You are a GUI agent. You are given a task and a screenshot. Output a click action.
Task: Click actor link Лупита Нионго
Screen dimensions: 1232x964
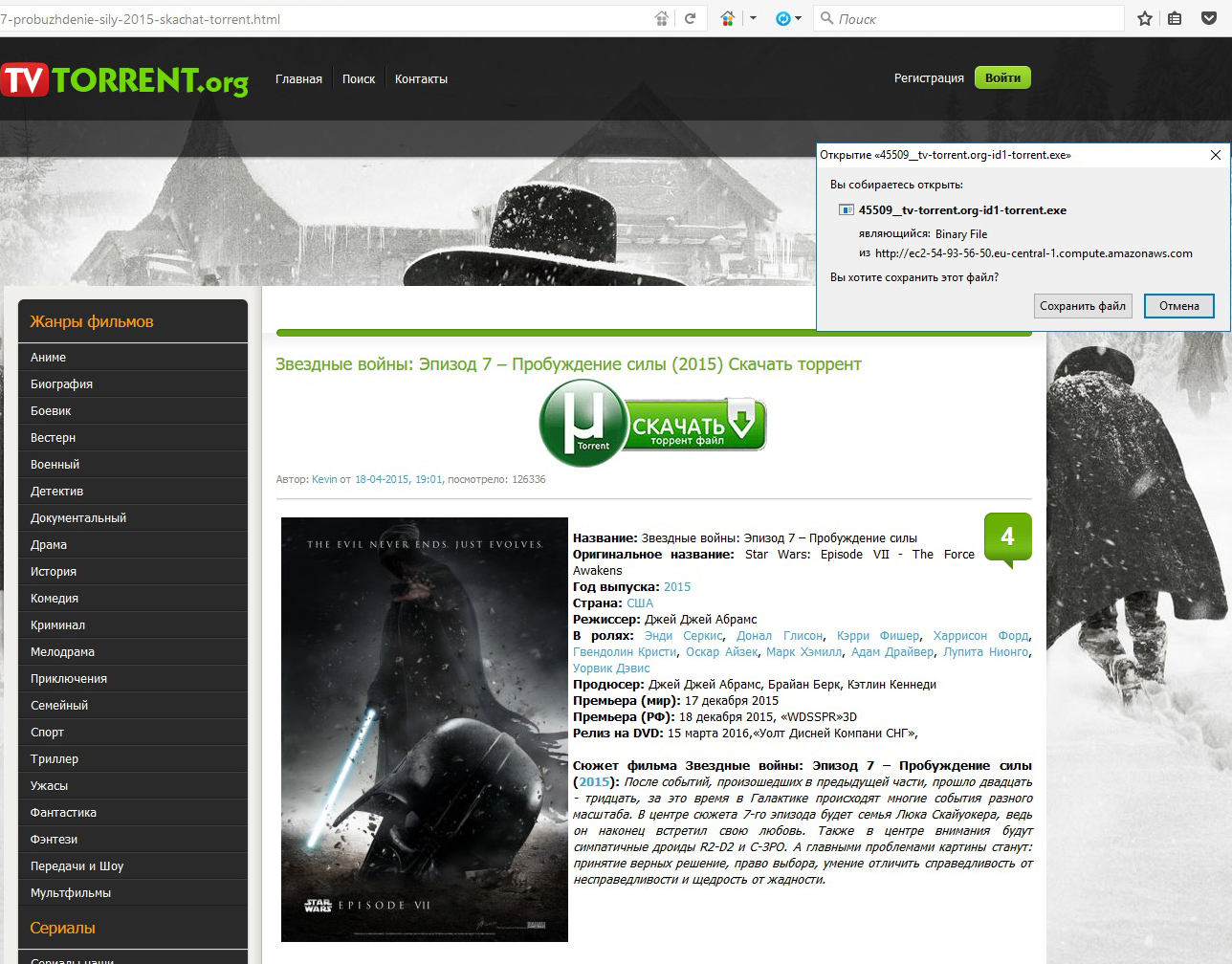(986, 652)
